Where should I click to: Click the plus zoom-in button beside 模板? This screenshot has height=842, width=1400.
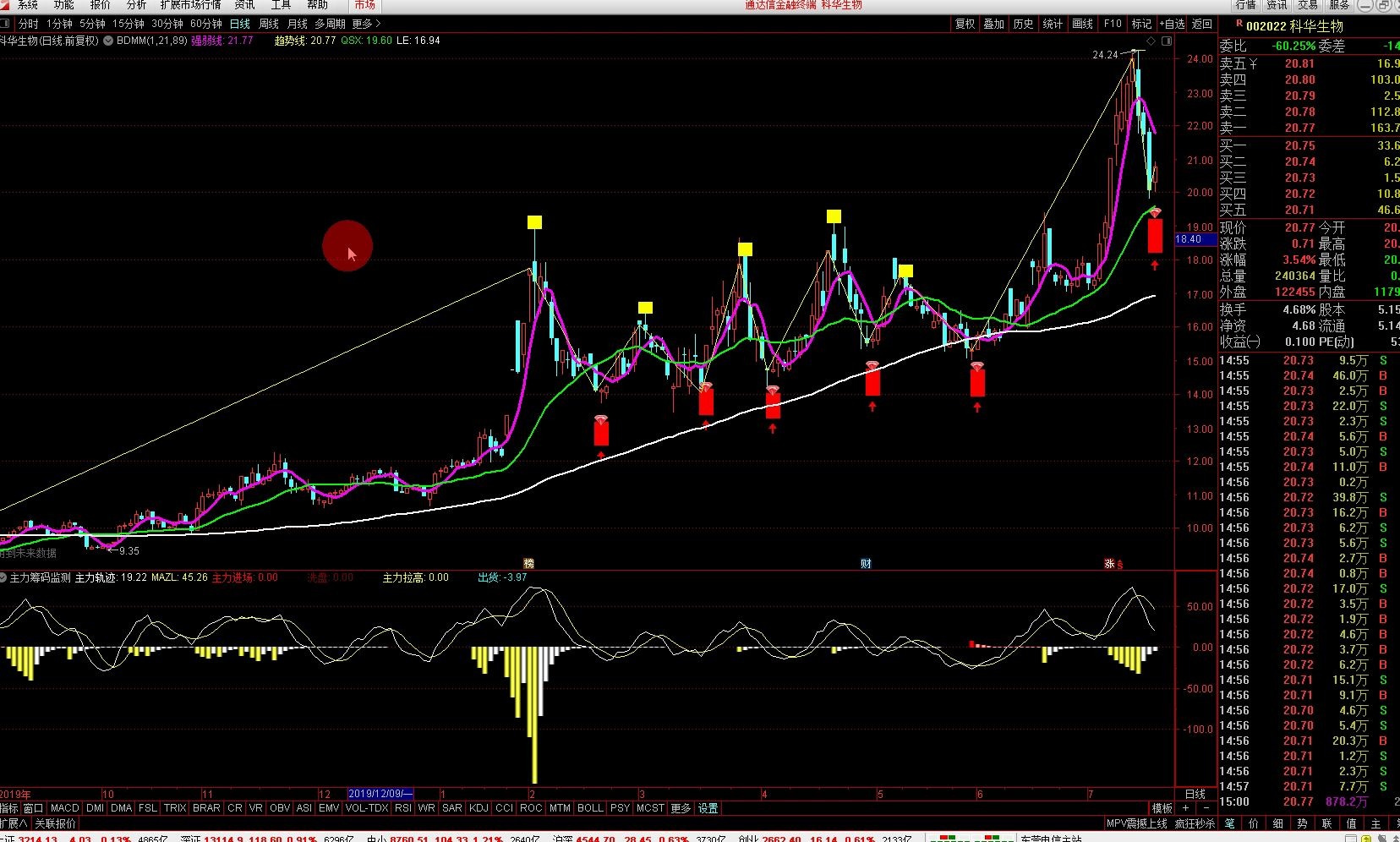[1186, 808]
